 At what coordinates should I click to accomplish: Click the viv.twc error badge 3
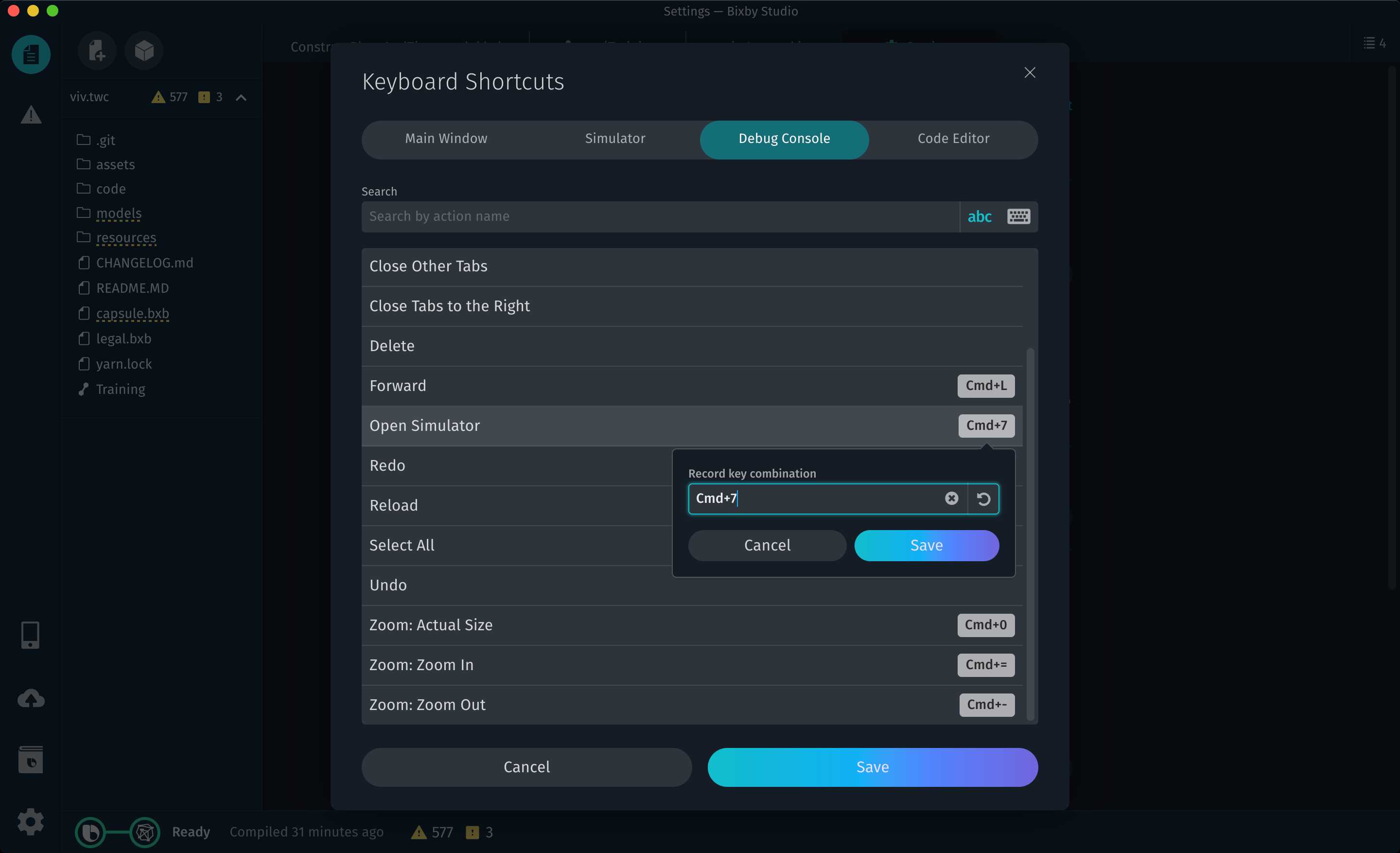(x=210, y=97)
